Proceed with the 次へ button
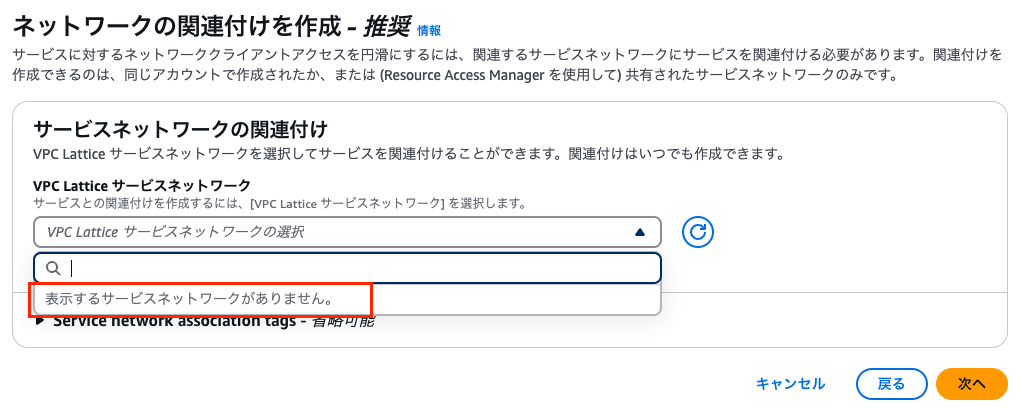This screenshot has width=1024, height=410. click(x=972, y=384)
